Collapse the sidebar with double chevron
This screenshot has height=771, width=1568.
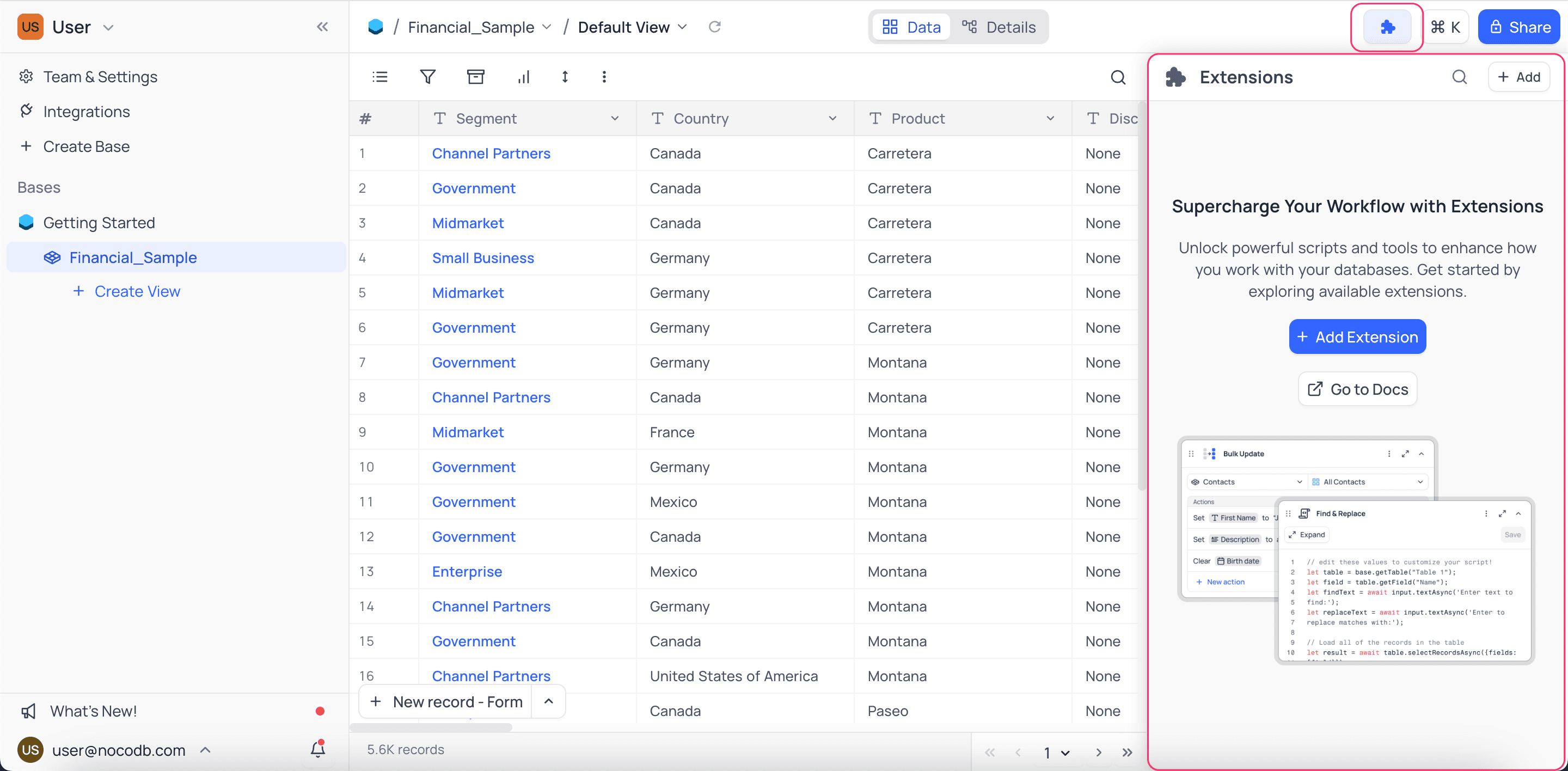pyautogui.click(x=323, y=27)
